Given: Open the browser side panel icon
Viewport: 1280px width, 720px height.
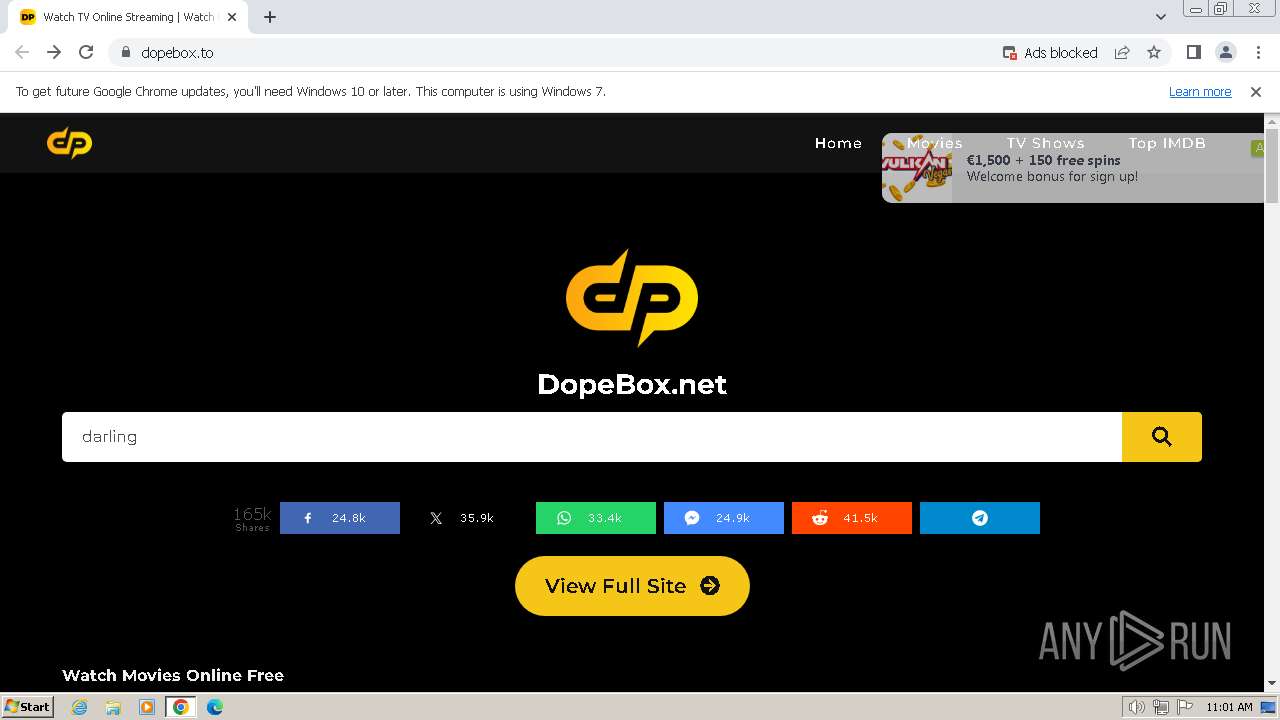Looking at the screenshot, I should point(1193,52).
